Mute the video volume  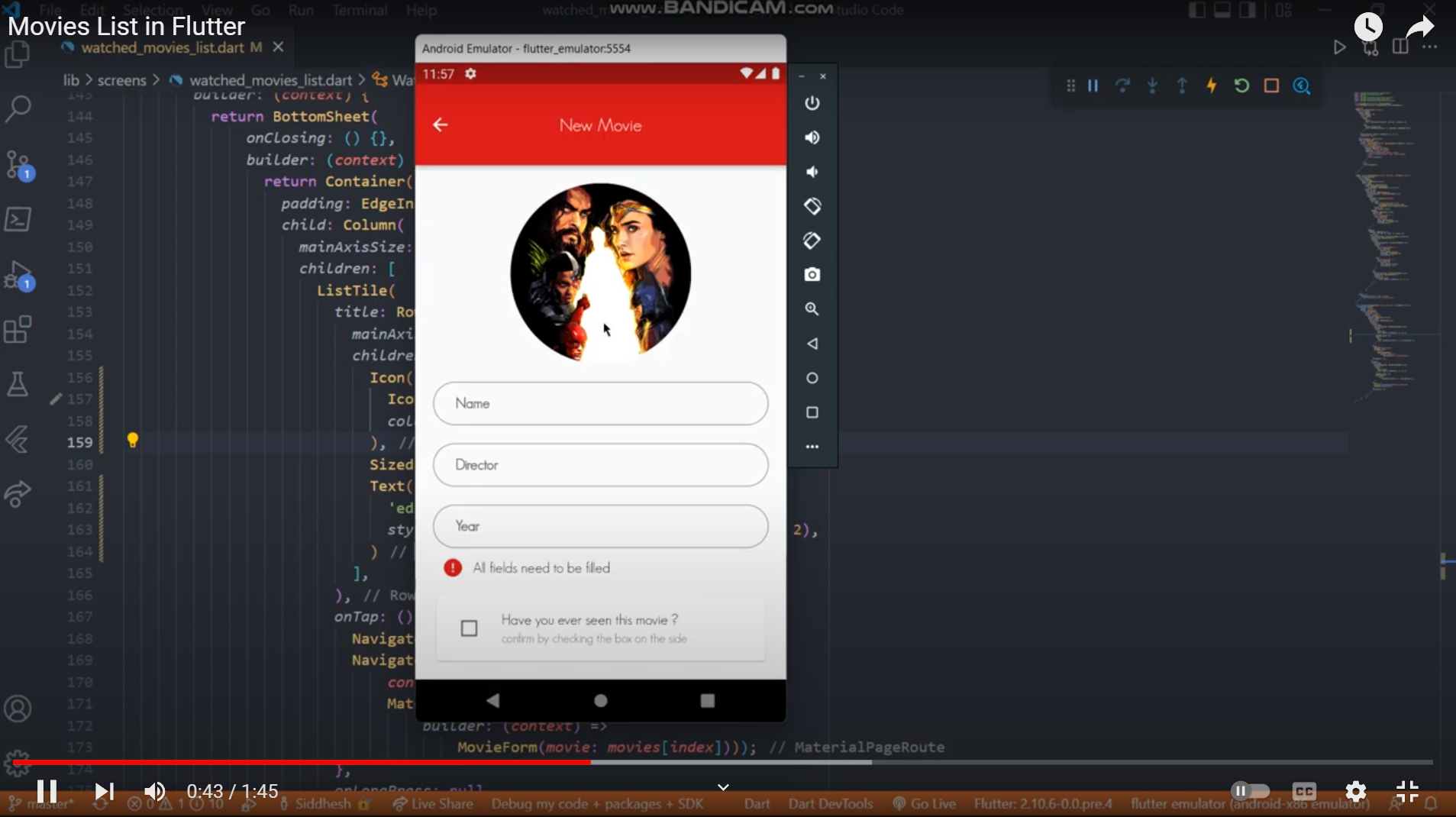155,791
